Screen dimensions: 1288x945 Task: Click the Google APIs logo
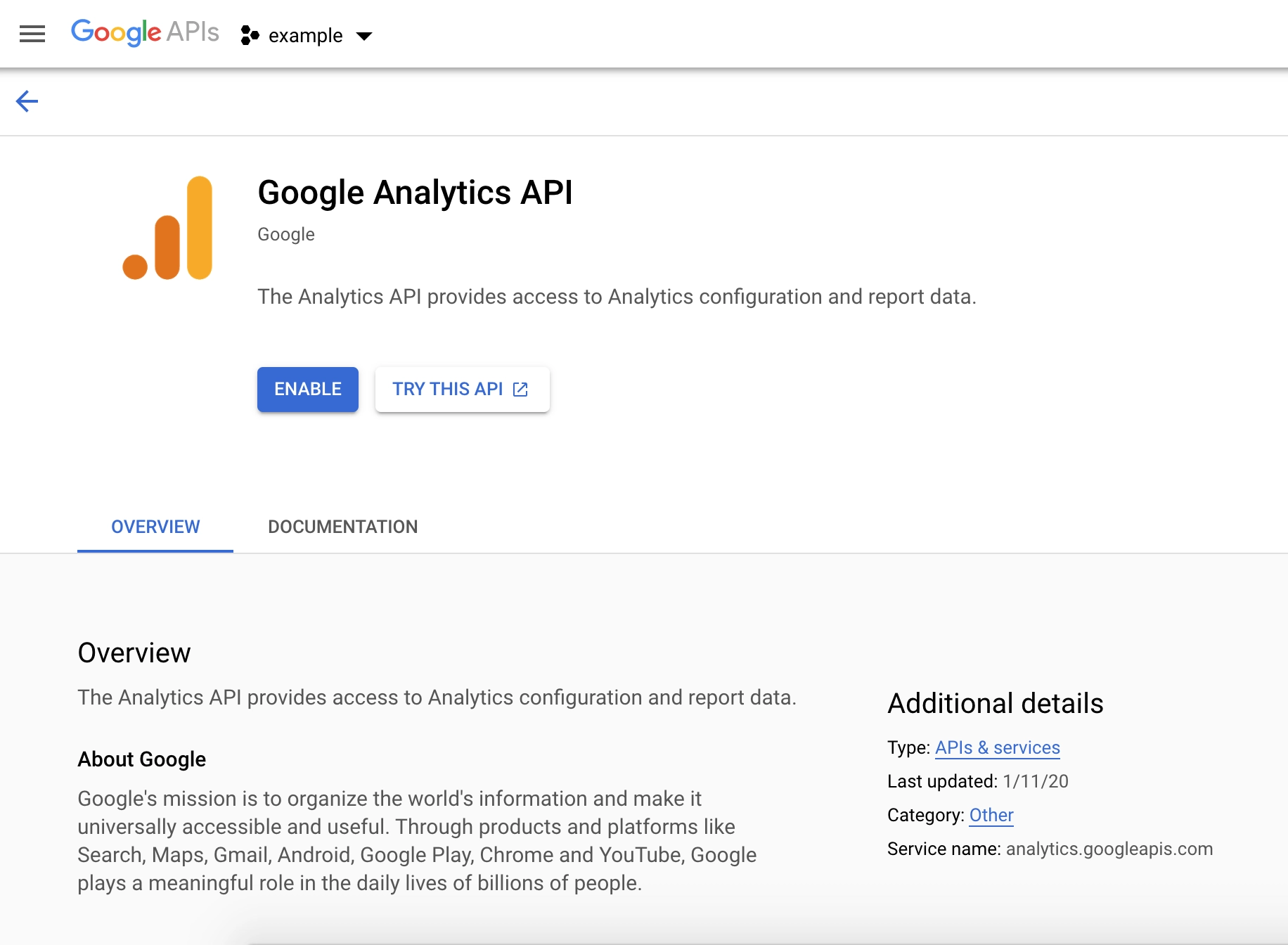point(145,32)
